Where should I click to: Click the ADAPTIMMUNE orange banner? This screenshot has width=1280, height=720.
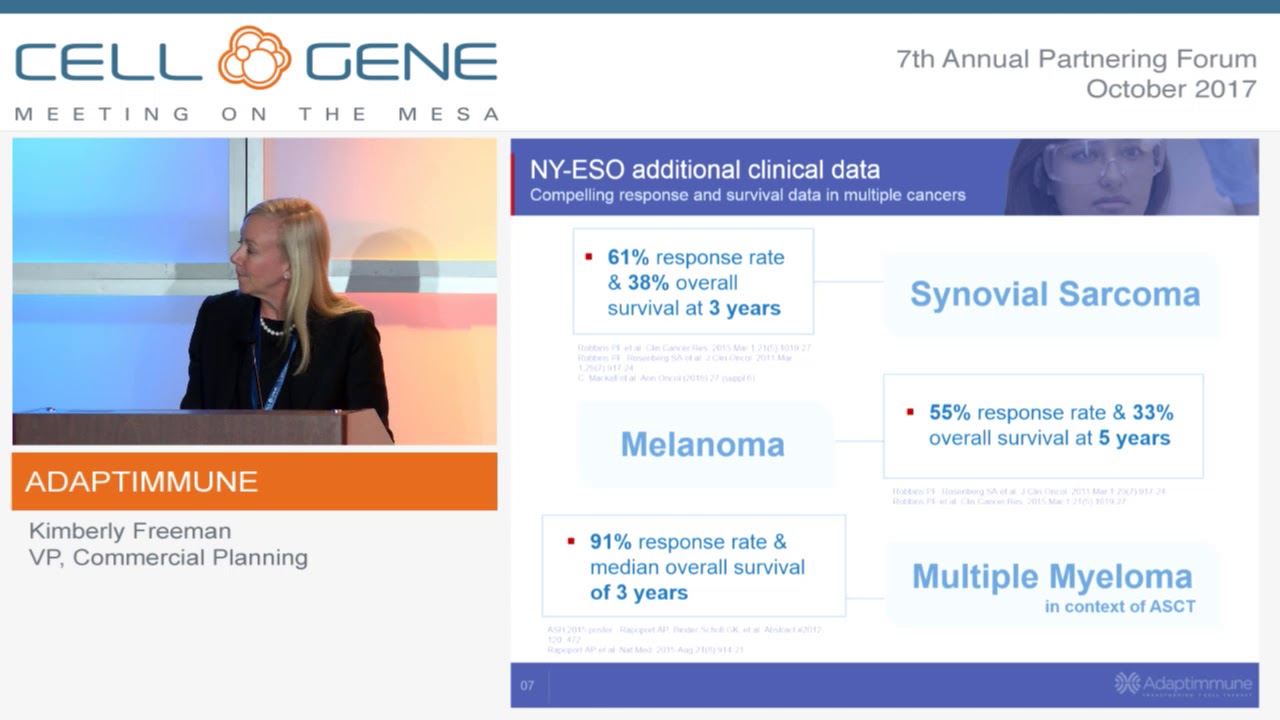255,481
